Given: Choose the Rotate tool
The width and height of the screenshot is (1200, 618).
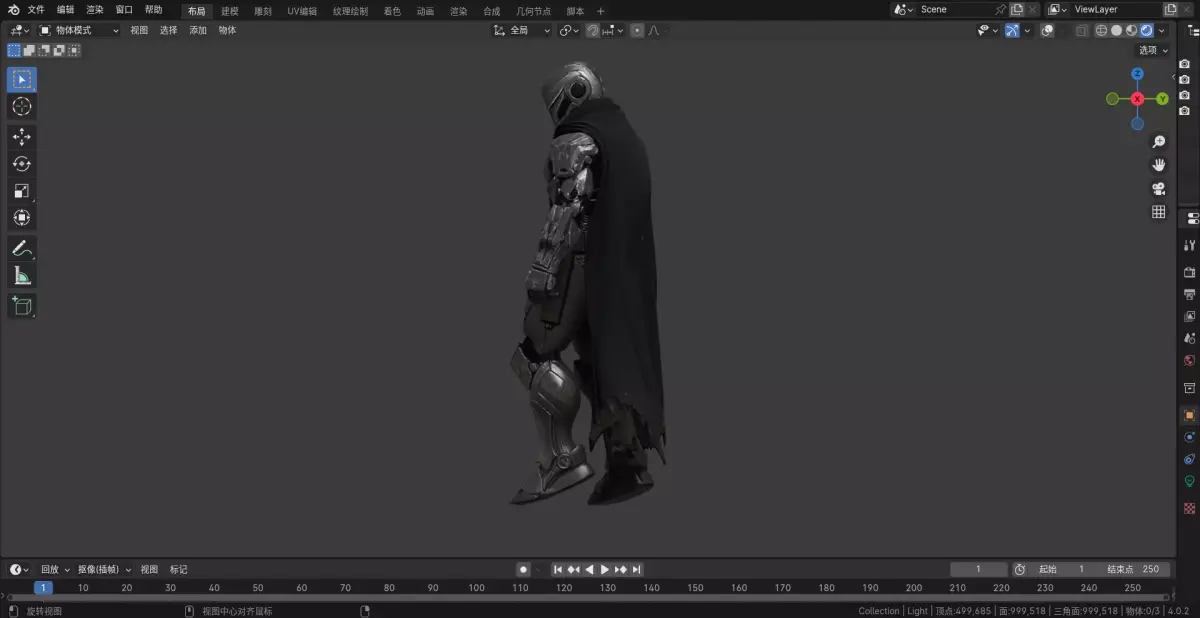Looking at the screenshot, I should (22, 164).
